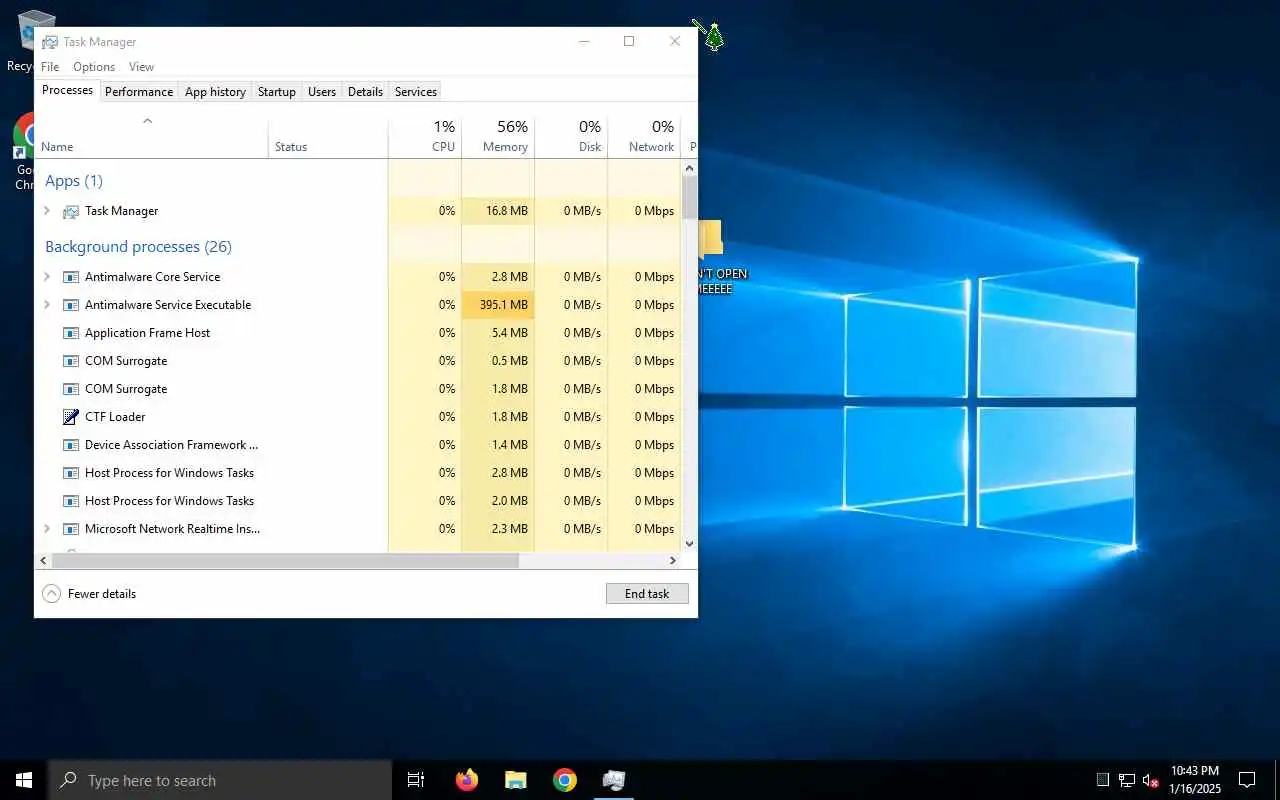
Task: Launch Firefox from the taskbar
Action: pyautogui.click(x=466, y=780)
